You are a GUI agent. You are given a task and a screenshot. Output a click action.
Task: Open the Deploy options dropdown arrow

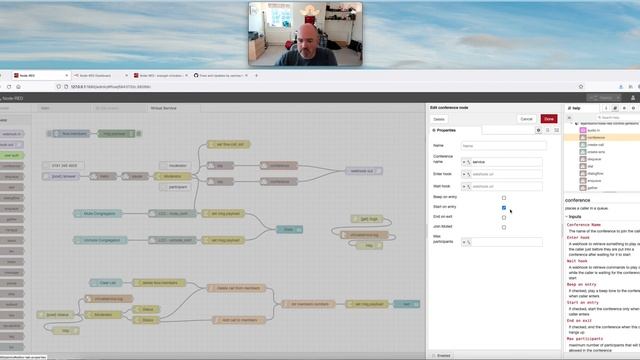(618, 98)
